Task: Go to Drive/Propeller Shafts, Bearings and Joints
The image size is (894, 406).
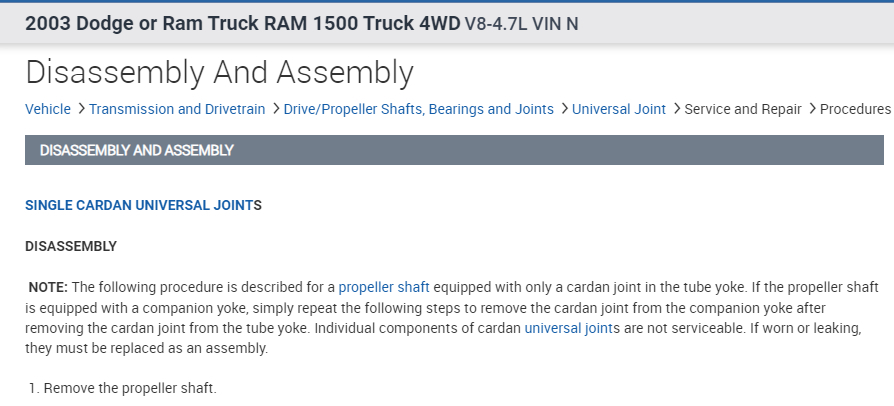Action: 418,109
